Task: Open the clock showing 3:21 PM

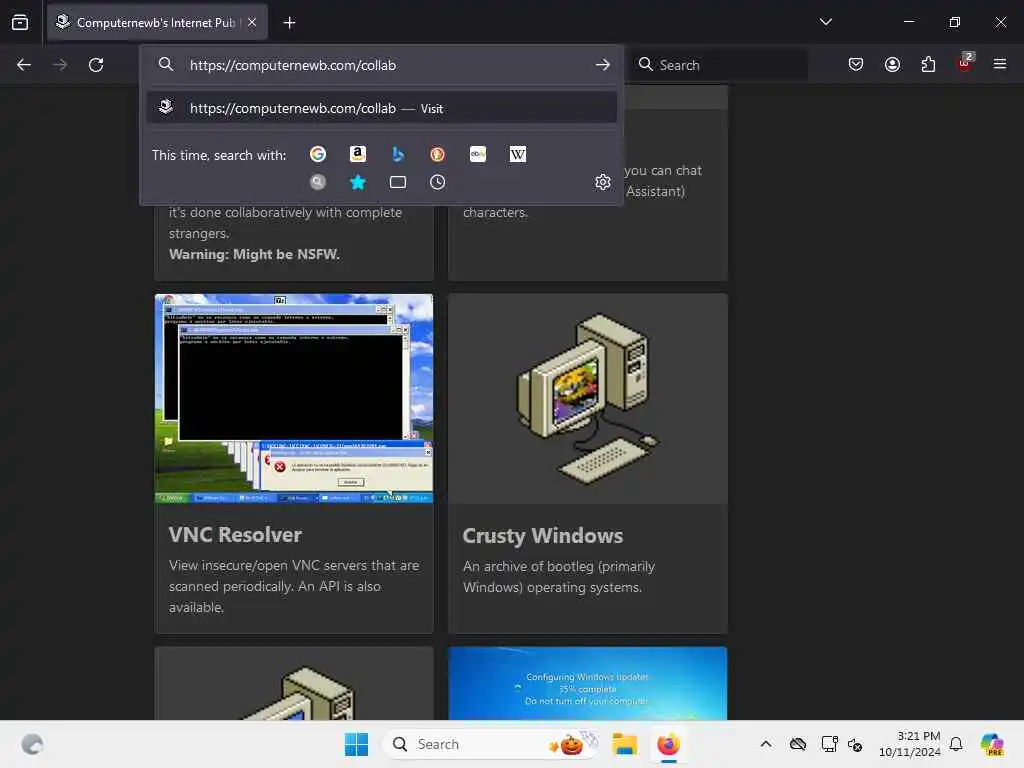Action: 910,744
